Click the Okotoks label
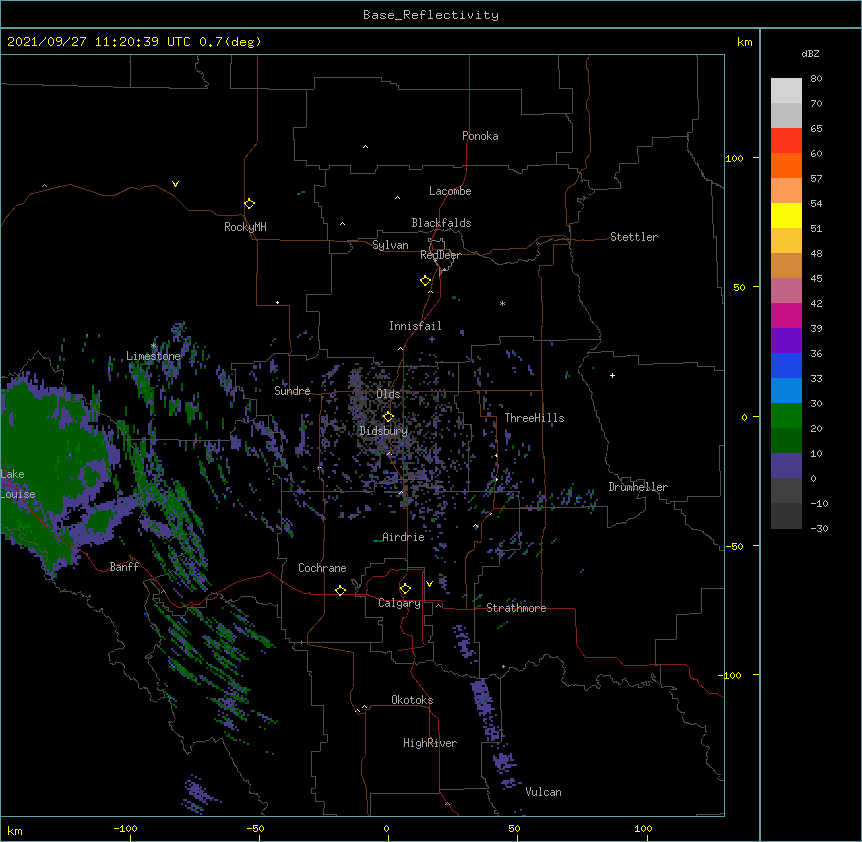Screen dimensions: 862x842 (412, 700)
